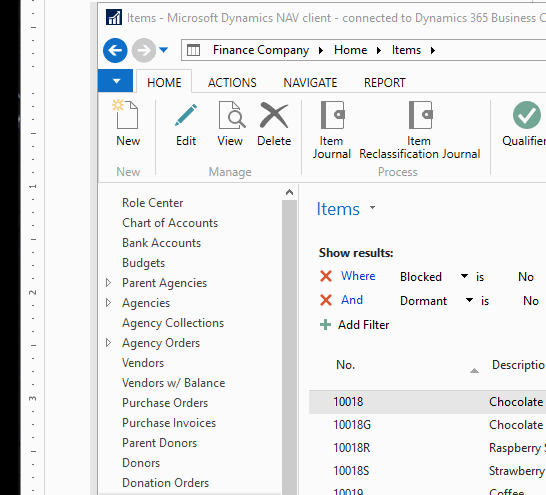This screenshot has height=495, width=546.
Task: Open Chart of Accounts
Action: pyautogui.click(x=170, y=223)
